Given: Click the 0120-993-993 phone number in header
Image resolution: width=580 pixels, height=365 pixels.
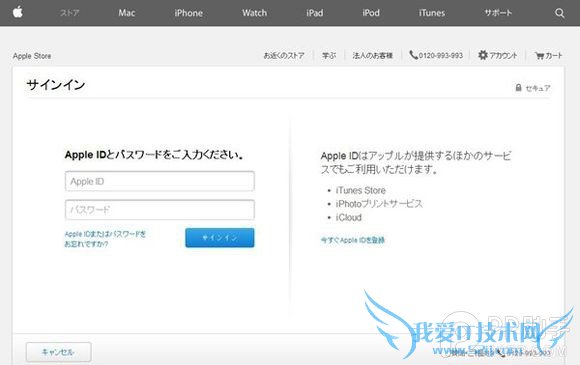Looking at the screenshot, I should [441, 55].
